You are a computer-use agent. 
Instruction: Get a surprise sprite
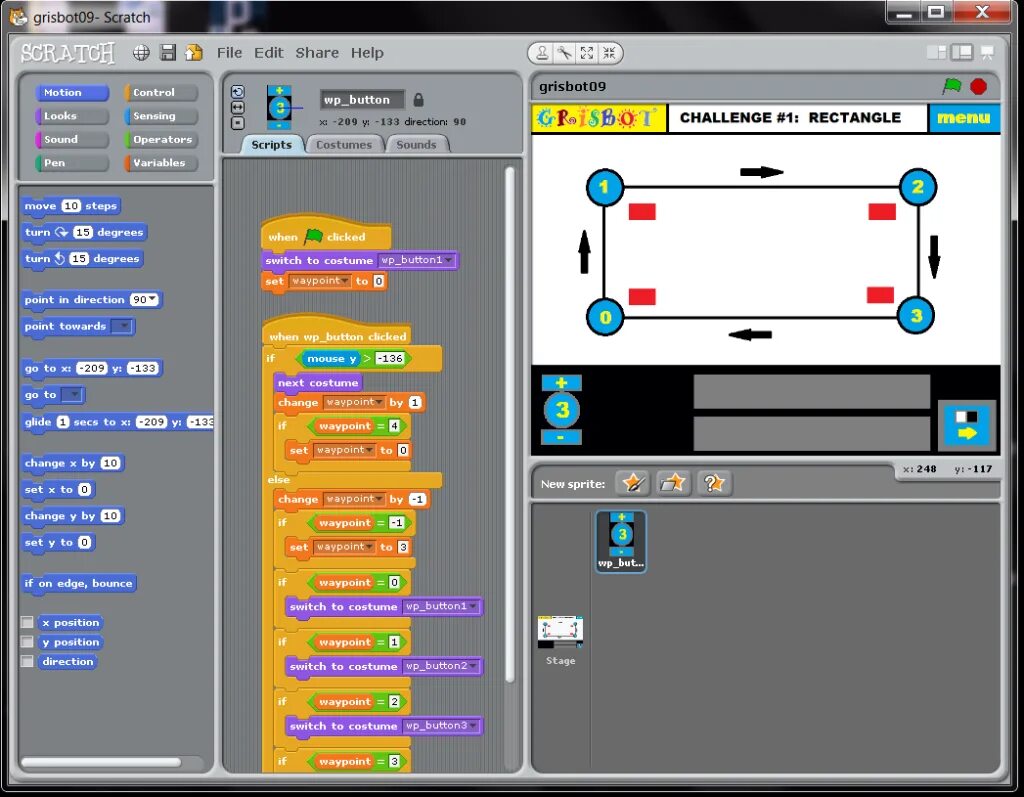coord(713,483)
